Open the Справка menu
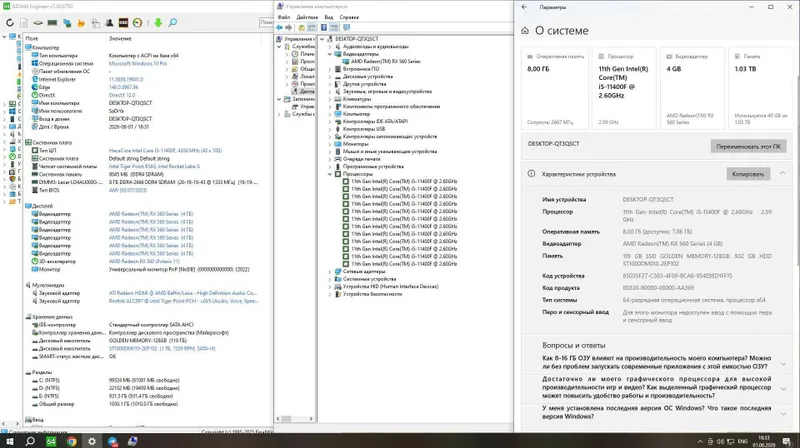The height and width of the screenshot is (448, 800). tap(349, 17)
